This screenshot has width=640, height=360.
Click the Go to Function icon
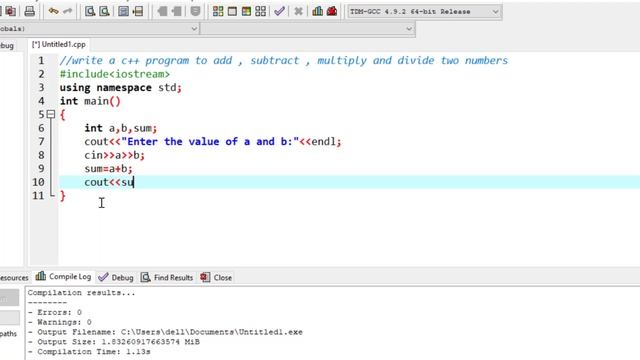123,11
